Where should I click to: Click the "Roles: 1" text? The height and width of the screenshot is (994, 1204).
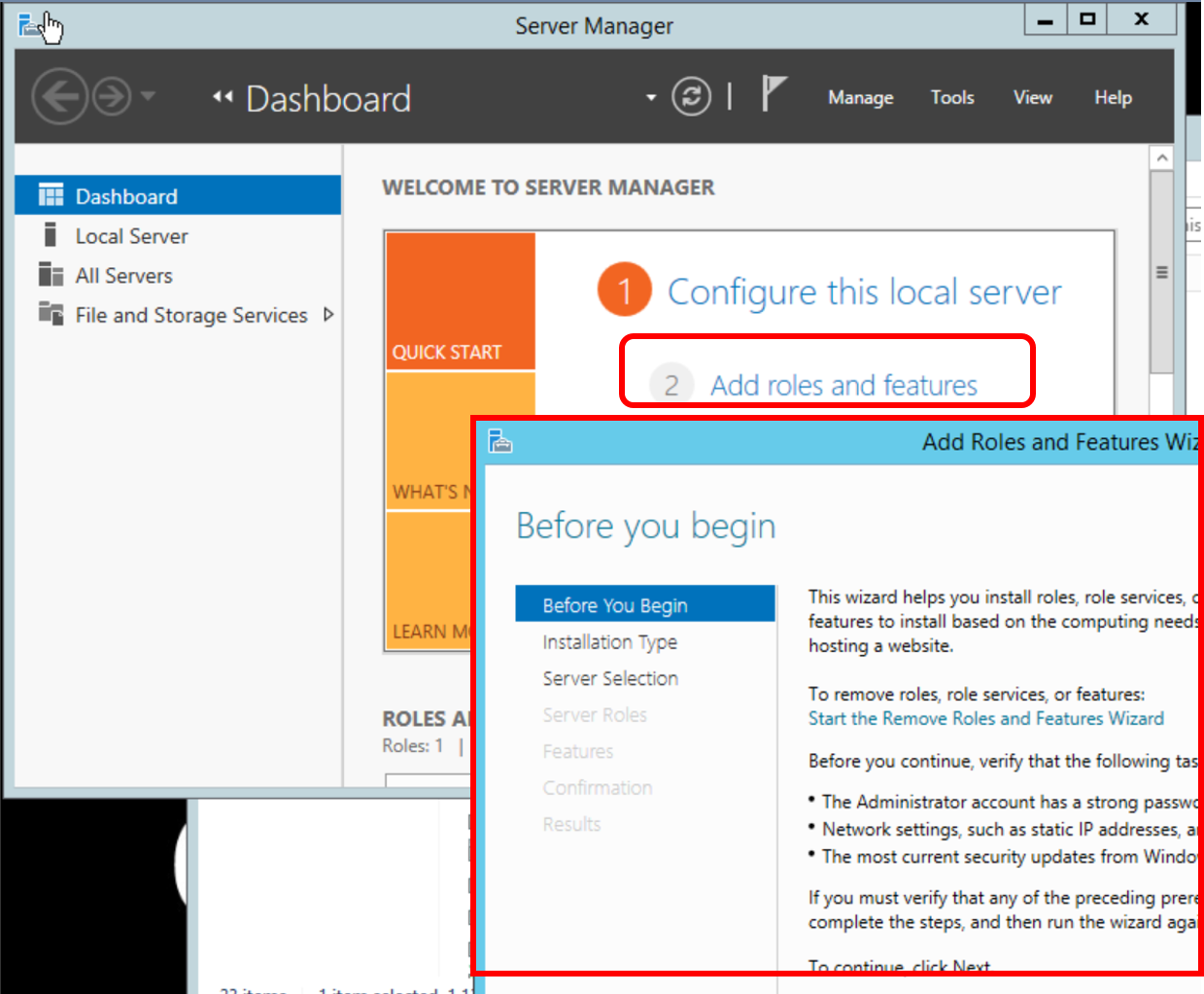pyautogui.click(x=413, y=745)
